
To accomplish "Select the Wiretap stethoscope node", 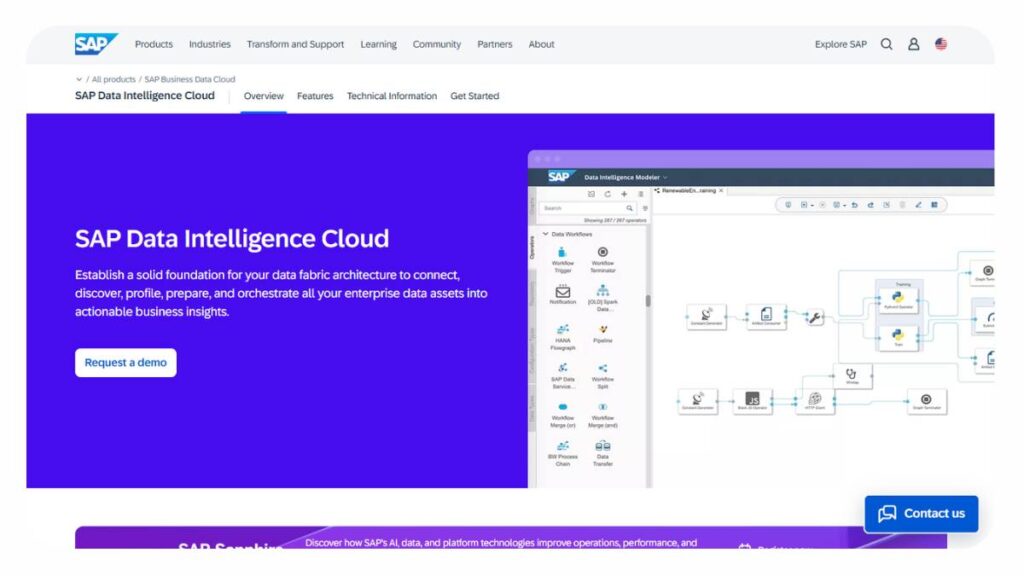I will [852, 376].
